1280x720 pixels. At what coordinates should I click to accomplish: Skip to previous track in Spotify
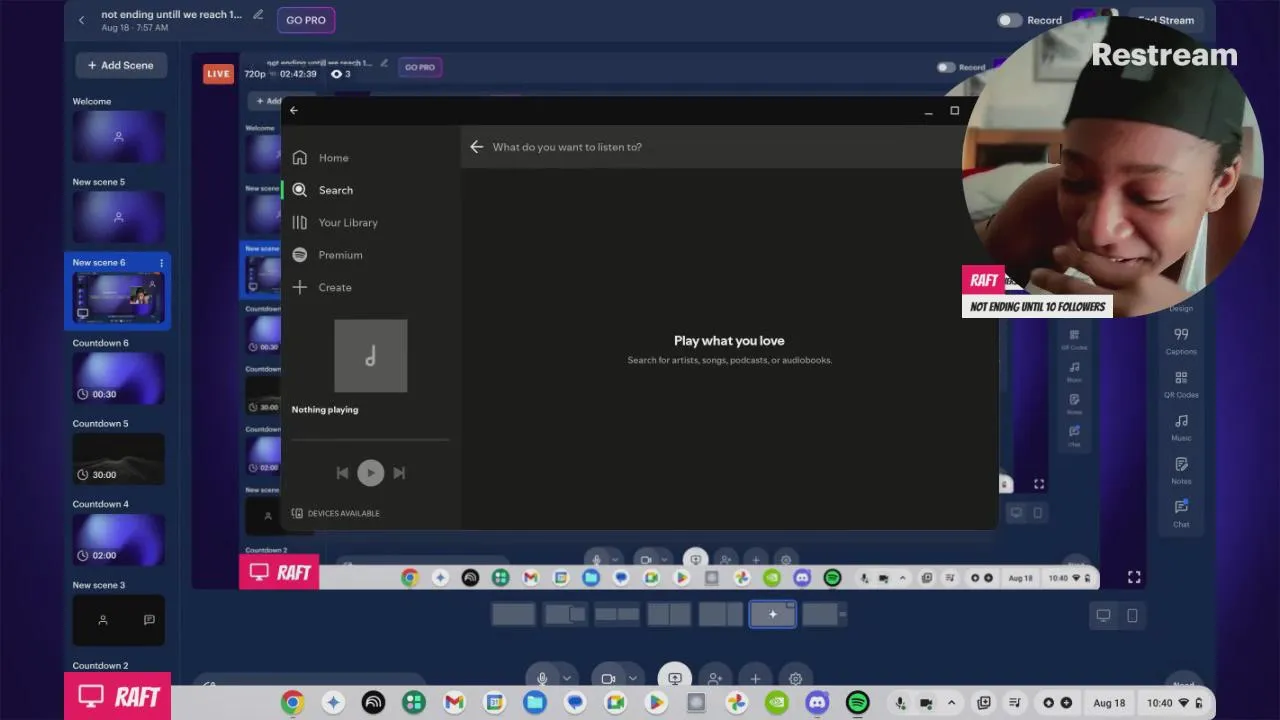click(x=342, y=473)
